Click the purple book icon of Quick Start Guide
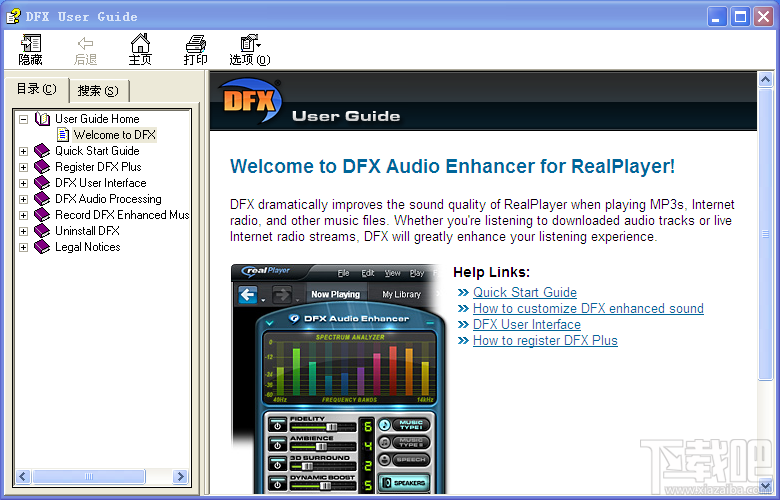Image resolution: width=780 pixels, height=500 pixels. [42, 151]
